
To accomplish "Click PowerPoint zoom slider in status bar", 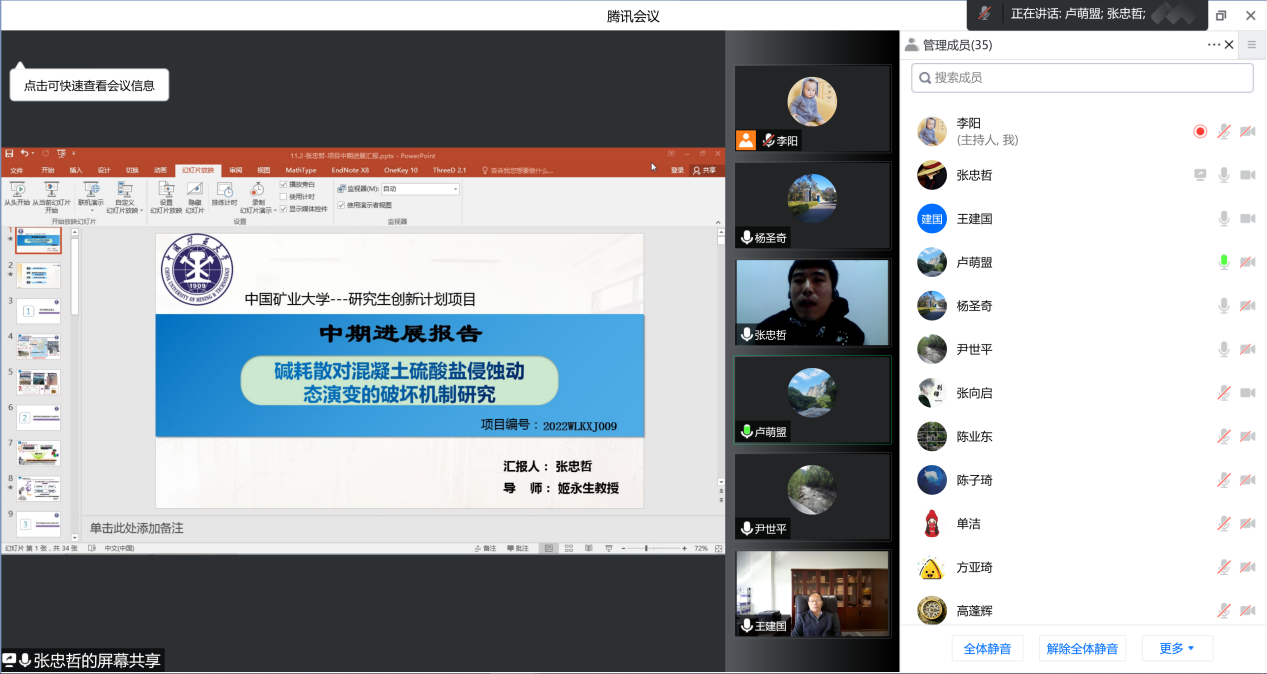I will click(646, 548).
